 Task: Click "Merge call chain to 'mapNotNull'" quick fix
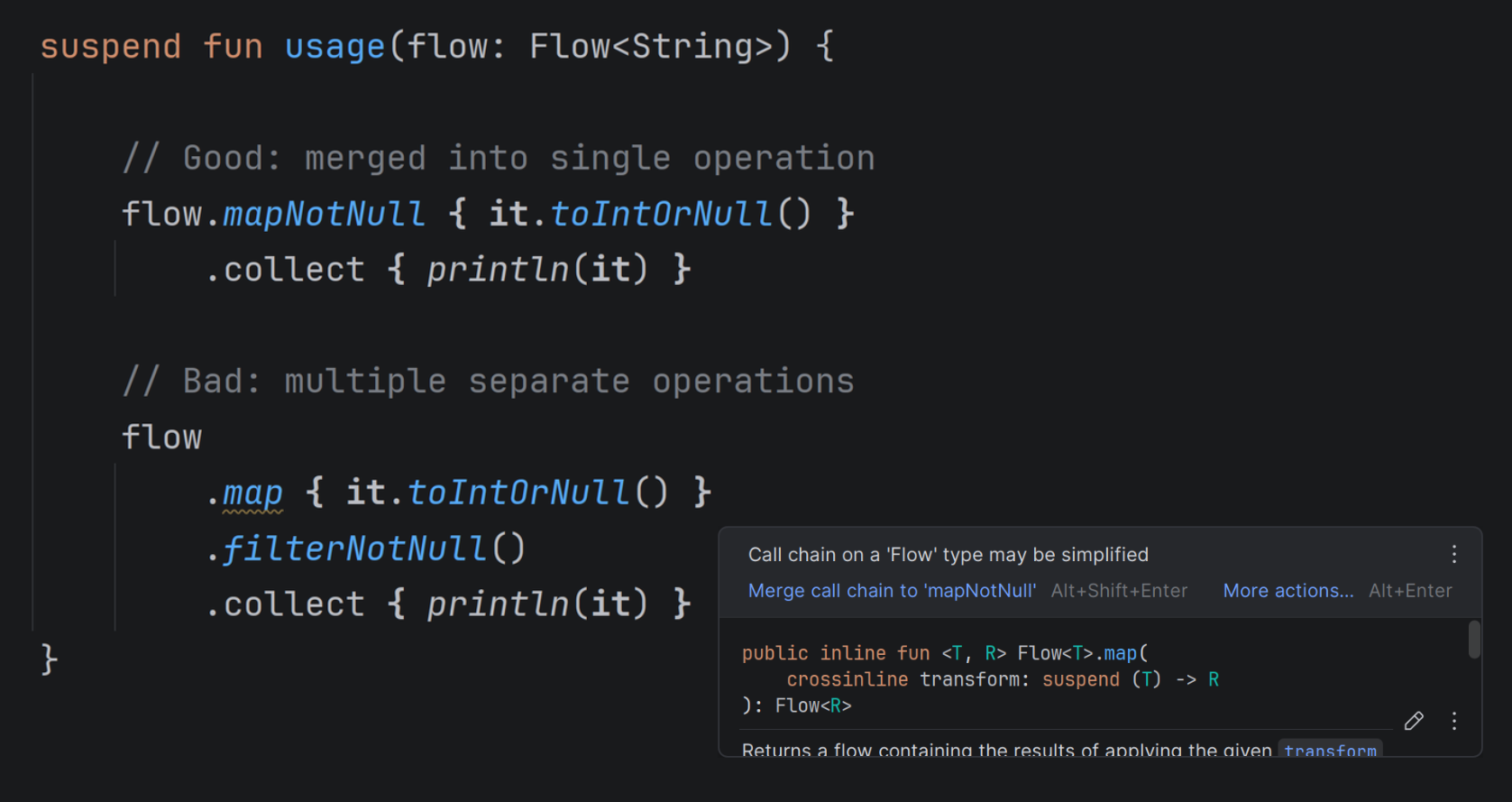(x=892, y=591)
